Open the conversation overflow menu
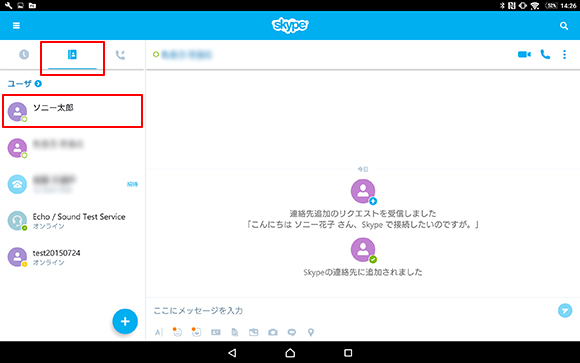This screenshot has height=363, width=580. (564, 54)
